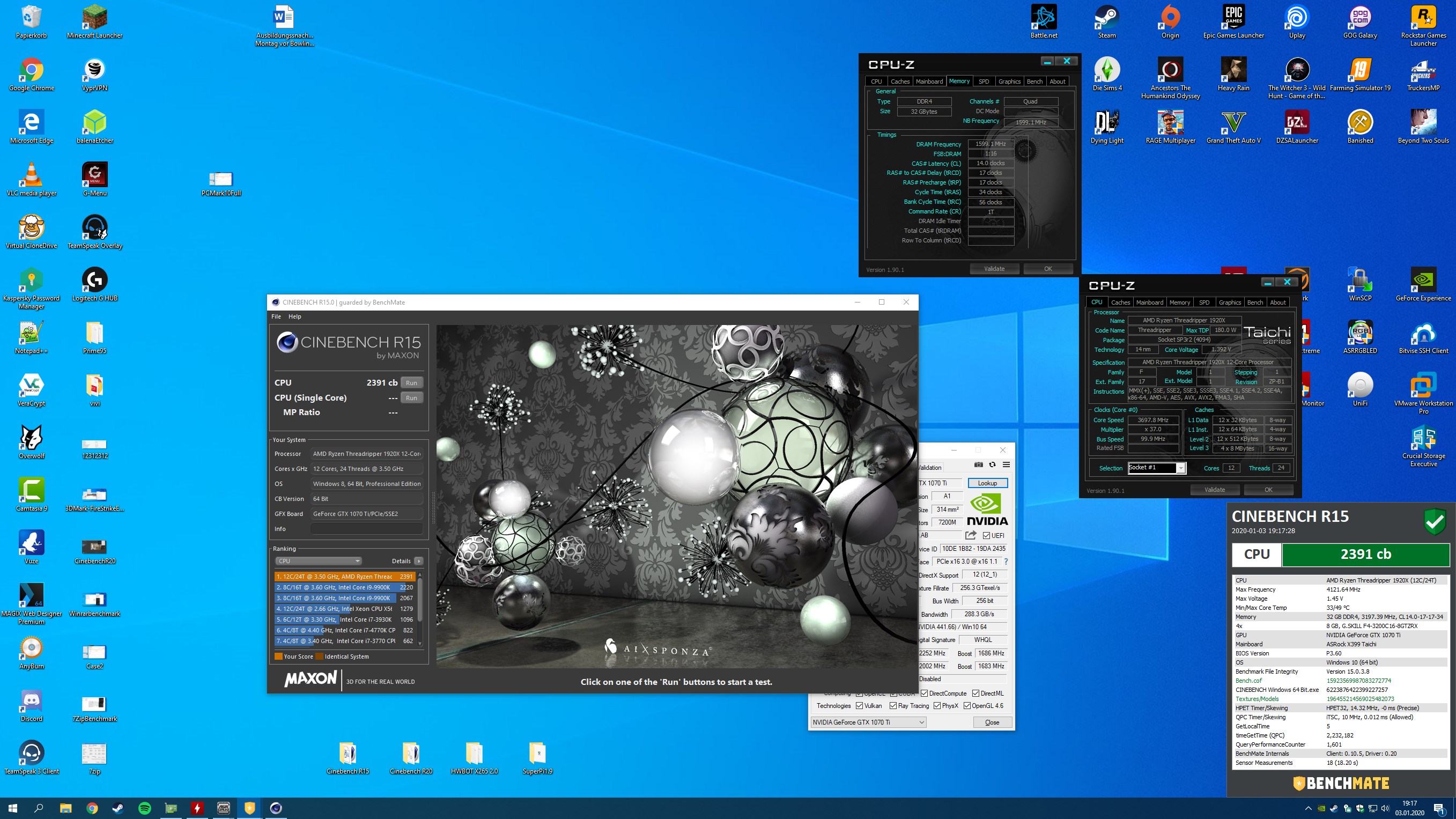Open the Cinebench R20 folder on desktop
1456x819 pixels.
[411, 758]
